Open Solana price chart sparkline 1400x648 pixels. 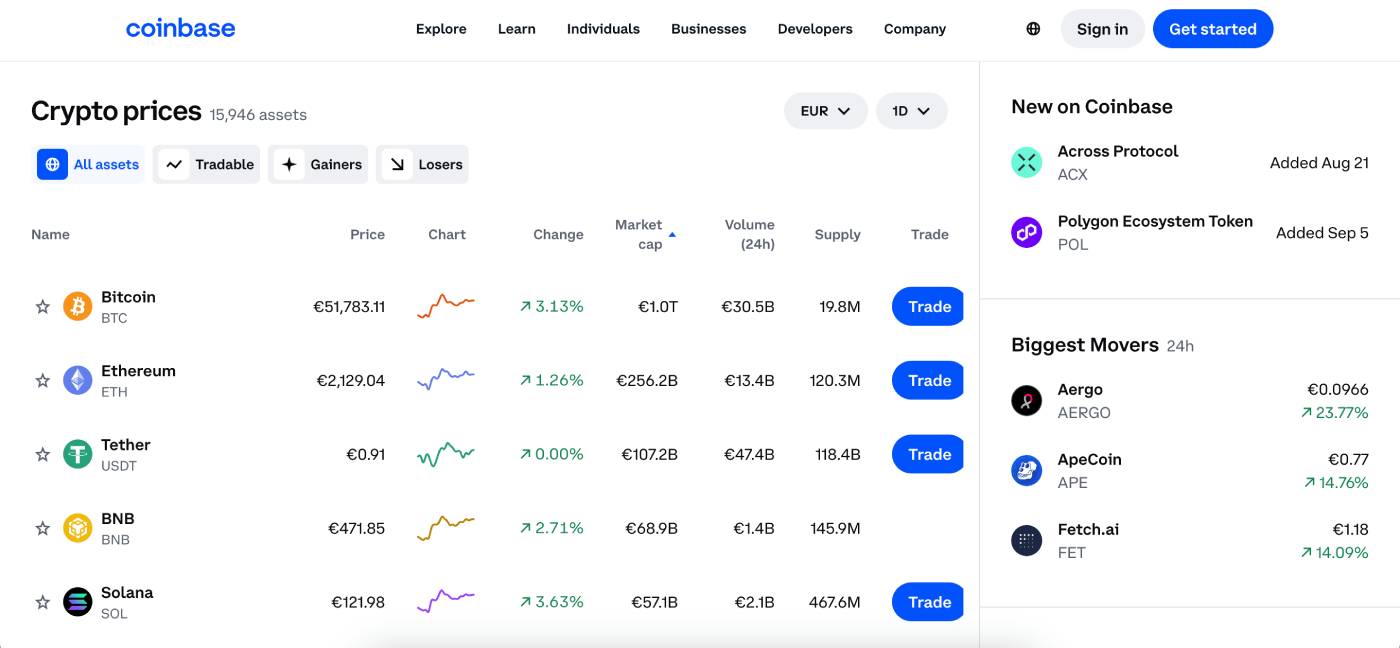click(x=446, y=602)
